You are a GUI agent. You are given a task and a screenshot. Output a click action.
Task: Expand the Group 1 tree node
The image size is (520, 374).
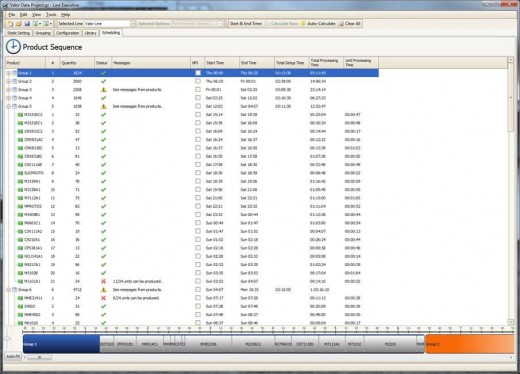(8, 73)
